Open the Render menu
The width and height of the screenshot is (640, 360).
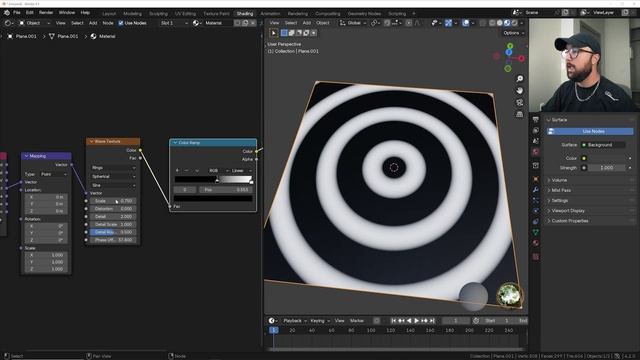pos(46,13)
